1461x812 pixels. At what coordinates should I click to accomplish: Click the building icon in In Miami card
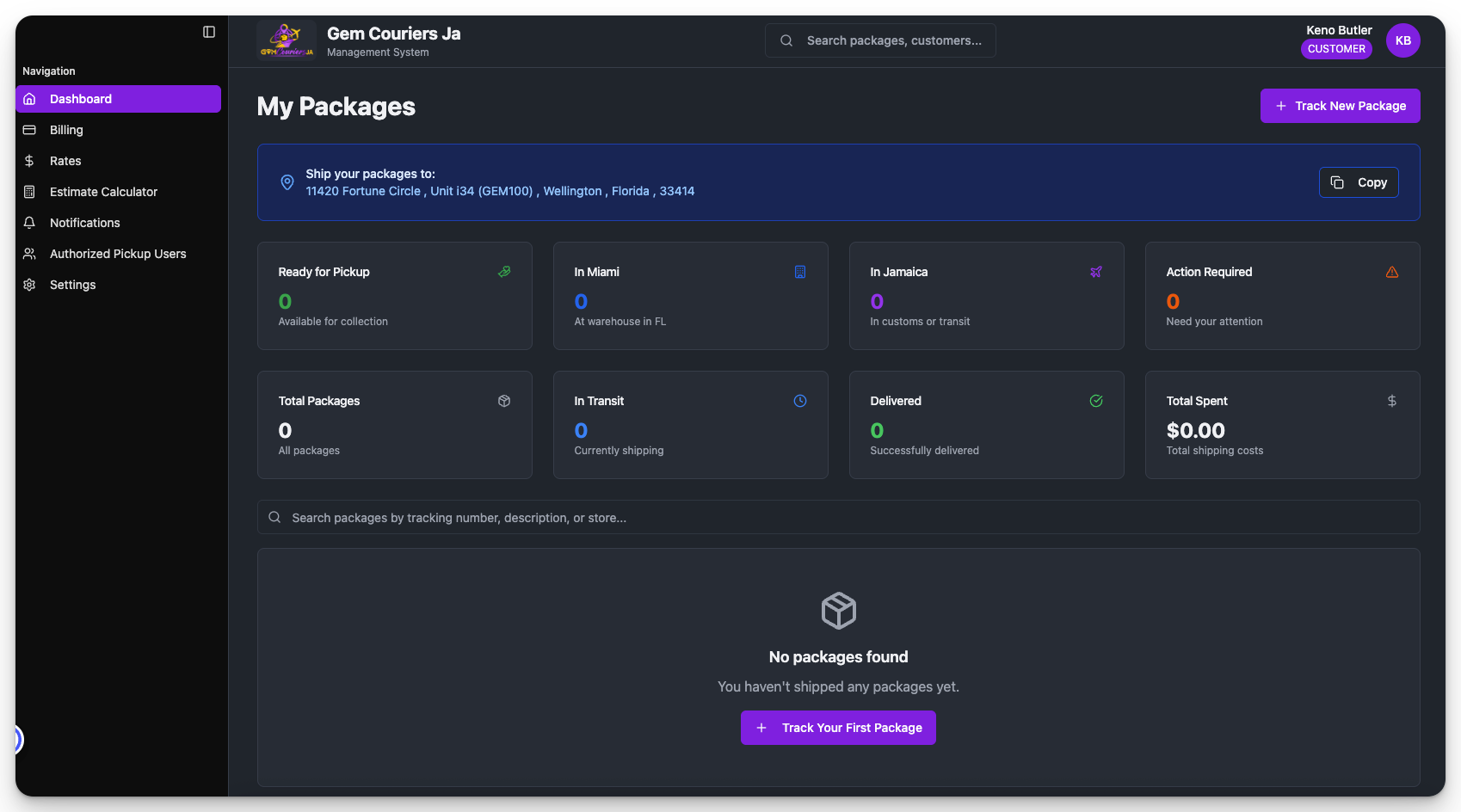[799, 272]
